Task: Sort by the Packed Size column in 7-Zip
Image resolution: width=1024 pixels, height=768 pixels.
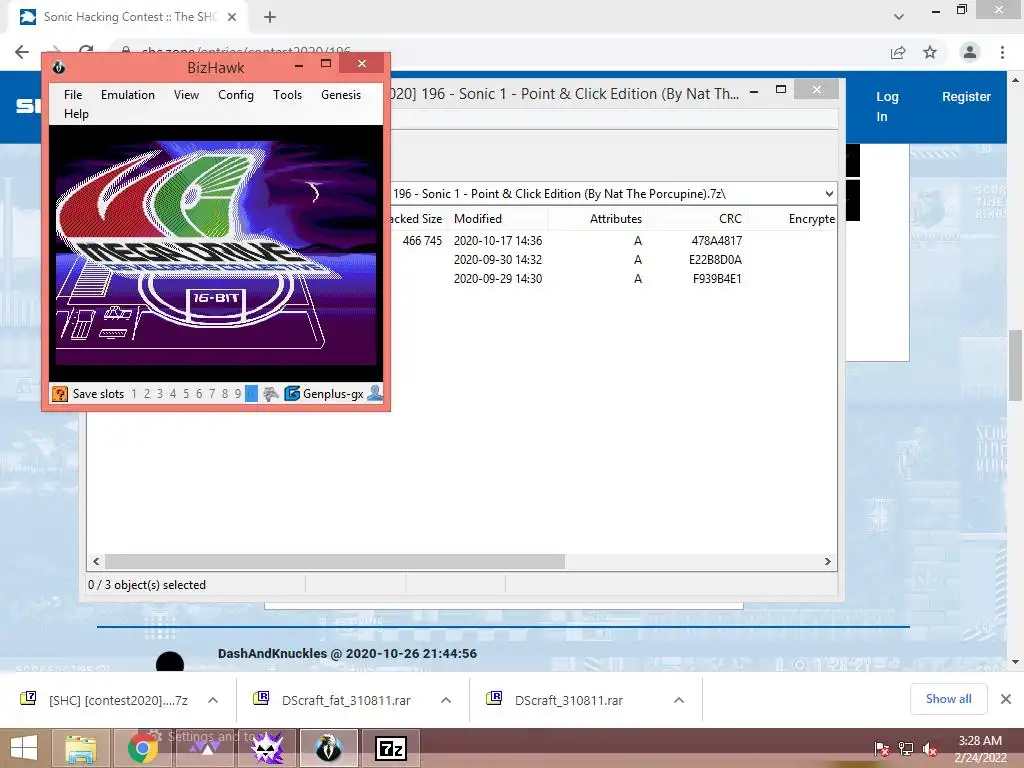Action: (x=416, y=219)
